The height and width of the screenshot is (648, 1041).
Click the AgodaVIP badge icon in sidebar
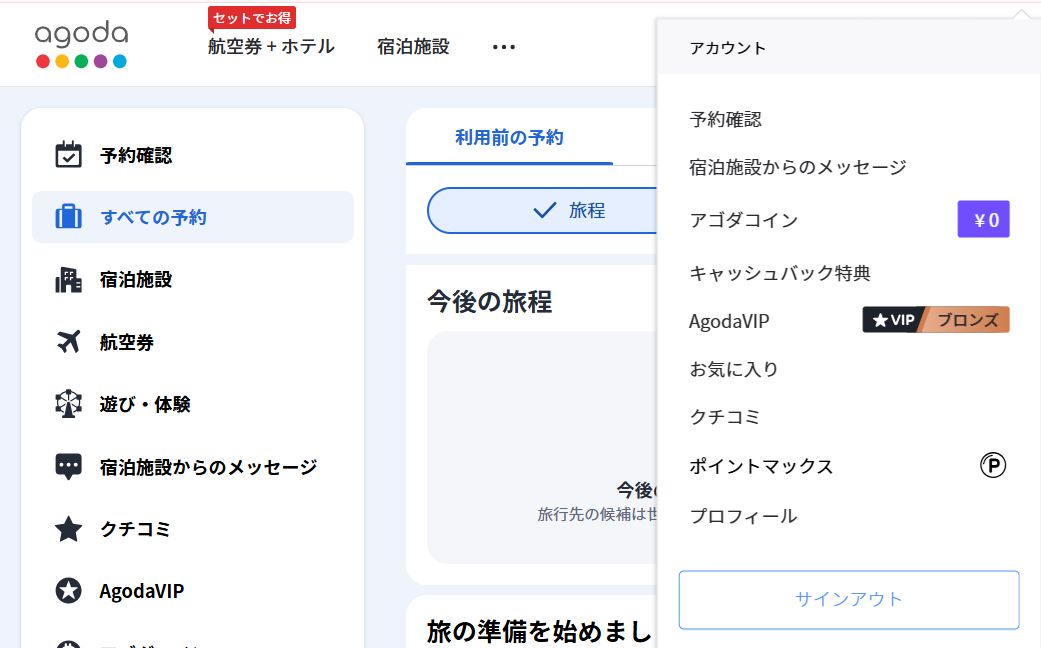pyautogui.click(x=68, y=591)
